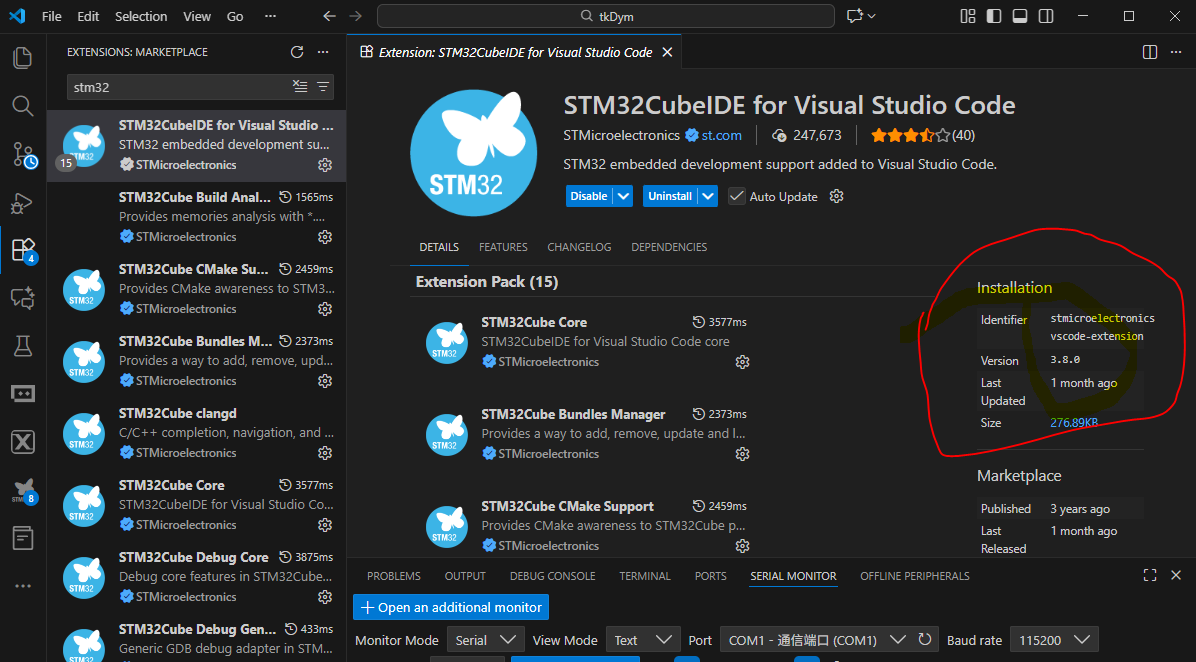
Task: Open Source Control view icon
Action: (x=22, y=154)
